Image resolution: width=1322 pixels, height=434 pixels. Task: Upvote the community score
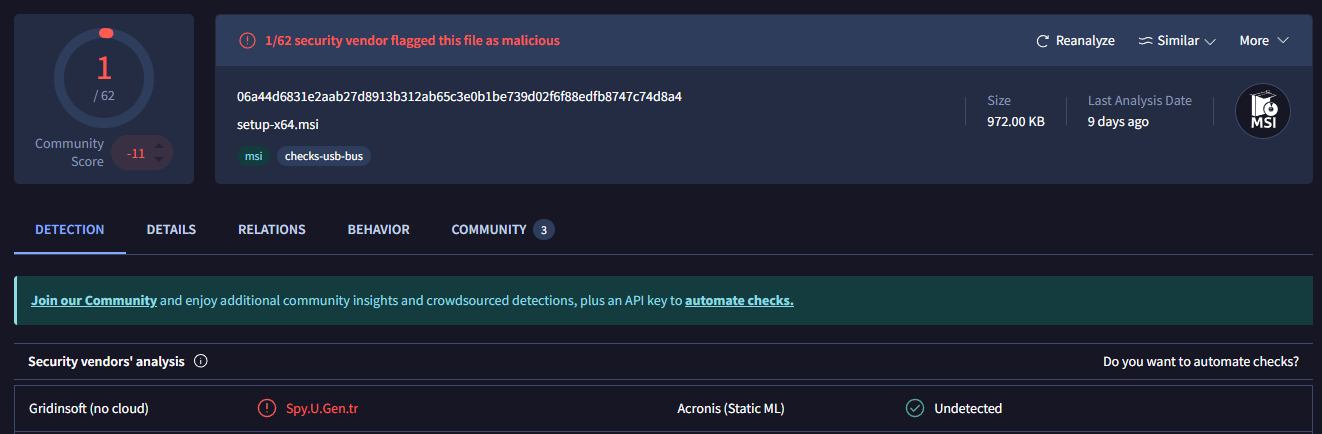pos(158,146)
